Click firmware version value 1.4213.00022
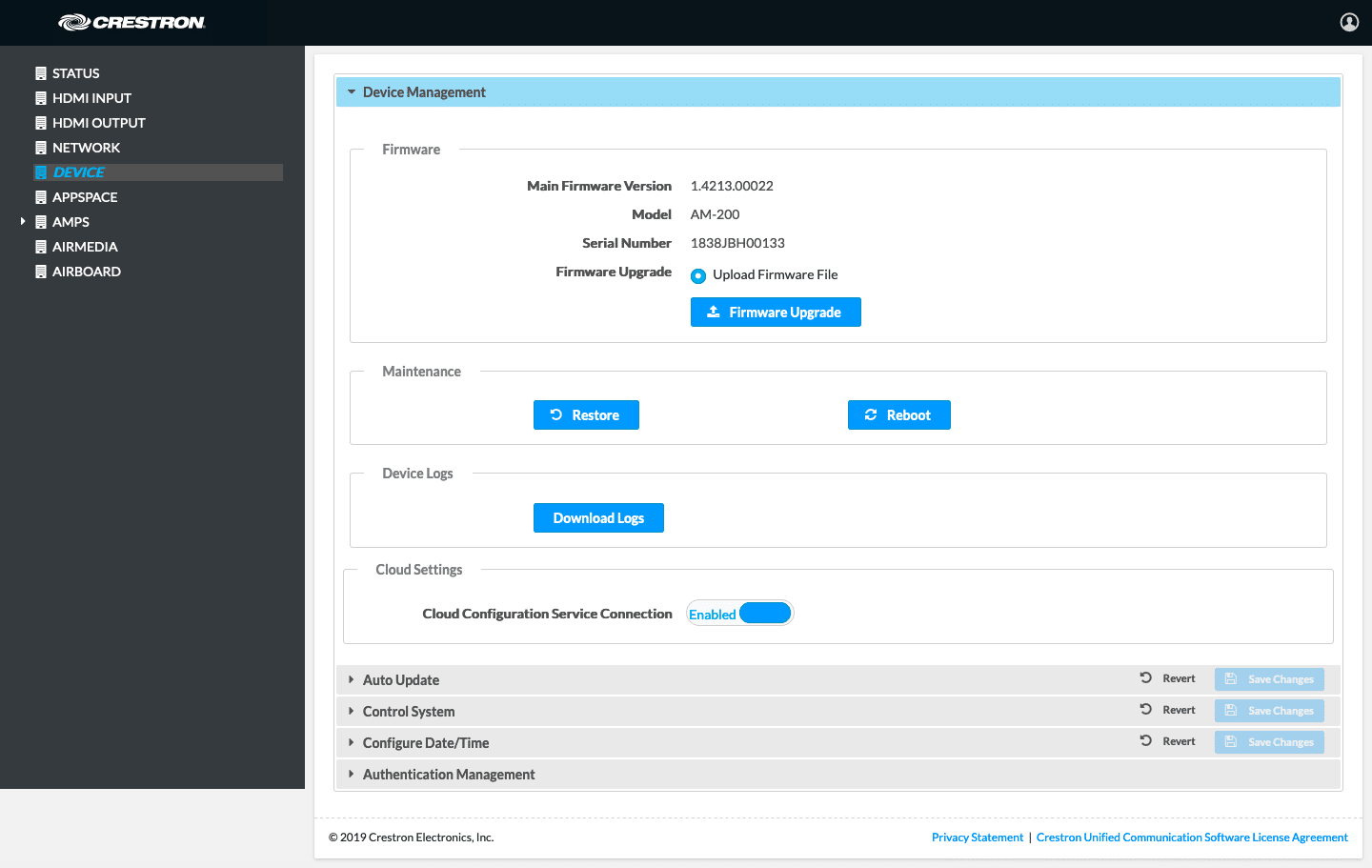Screen dimensions: 1372x868 [732, 186]
